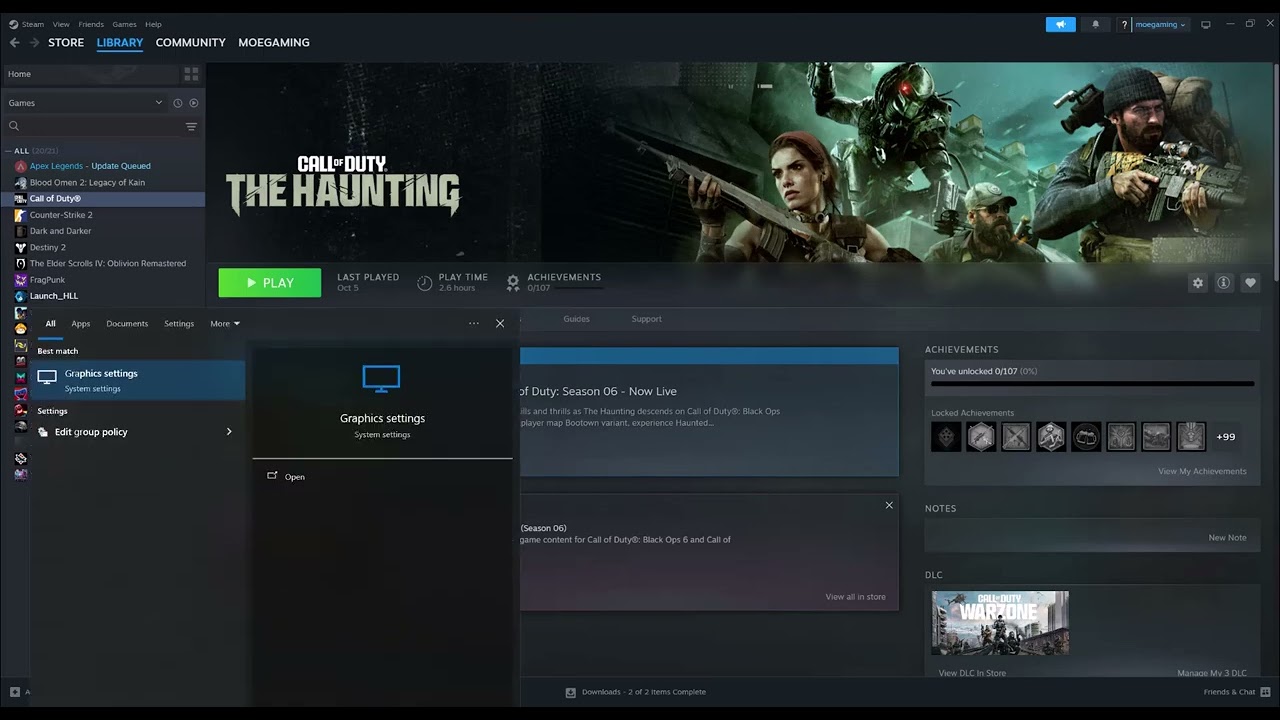Open advanced library filter options icon
Screen dimensions: 1280x720
(x=191, y=127)
